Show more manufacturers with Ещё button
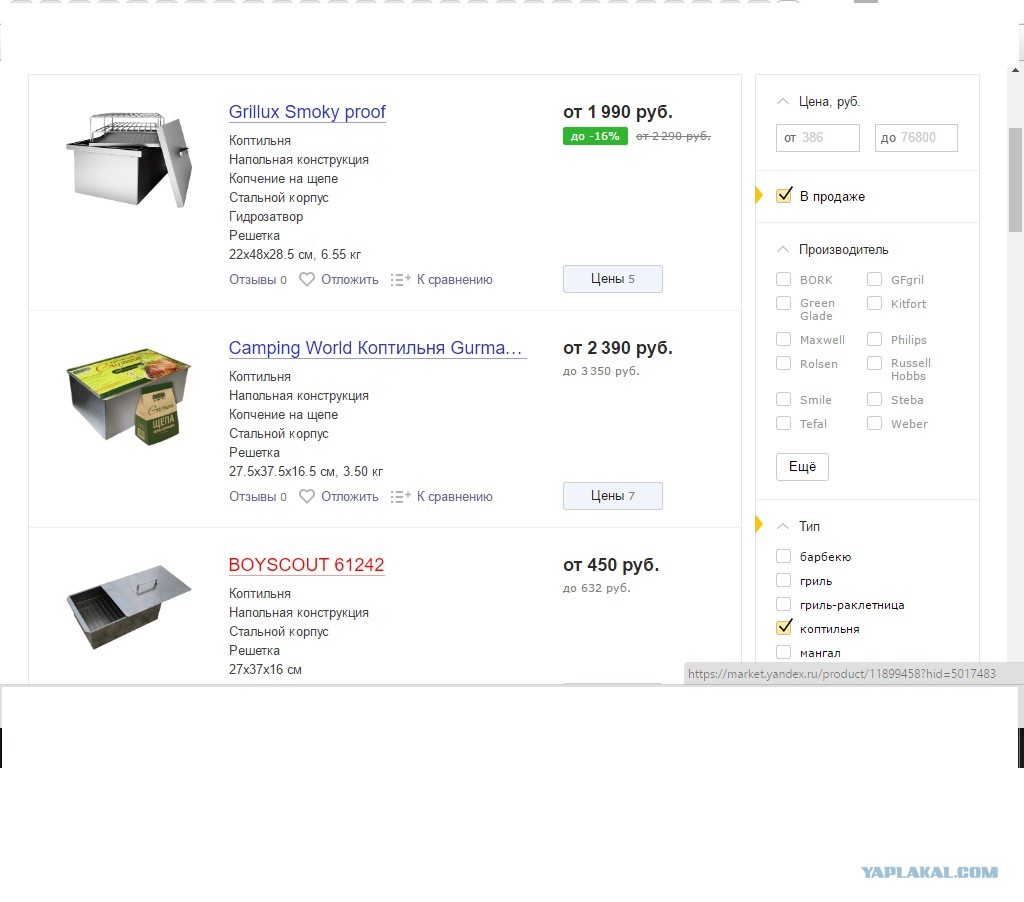The image size is (1024, 902). click(802, 466)
